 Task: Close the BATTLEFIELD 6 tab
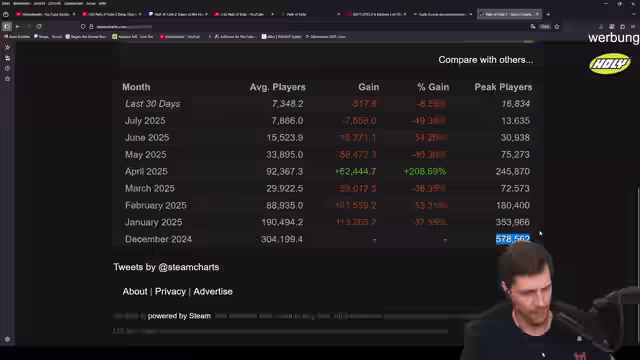(404, 14)
